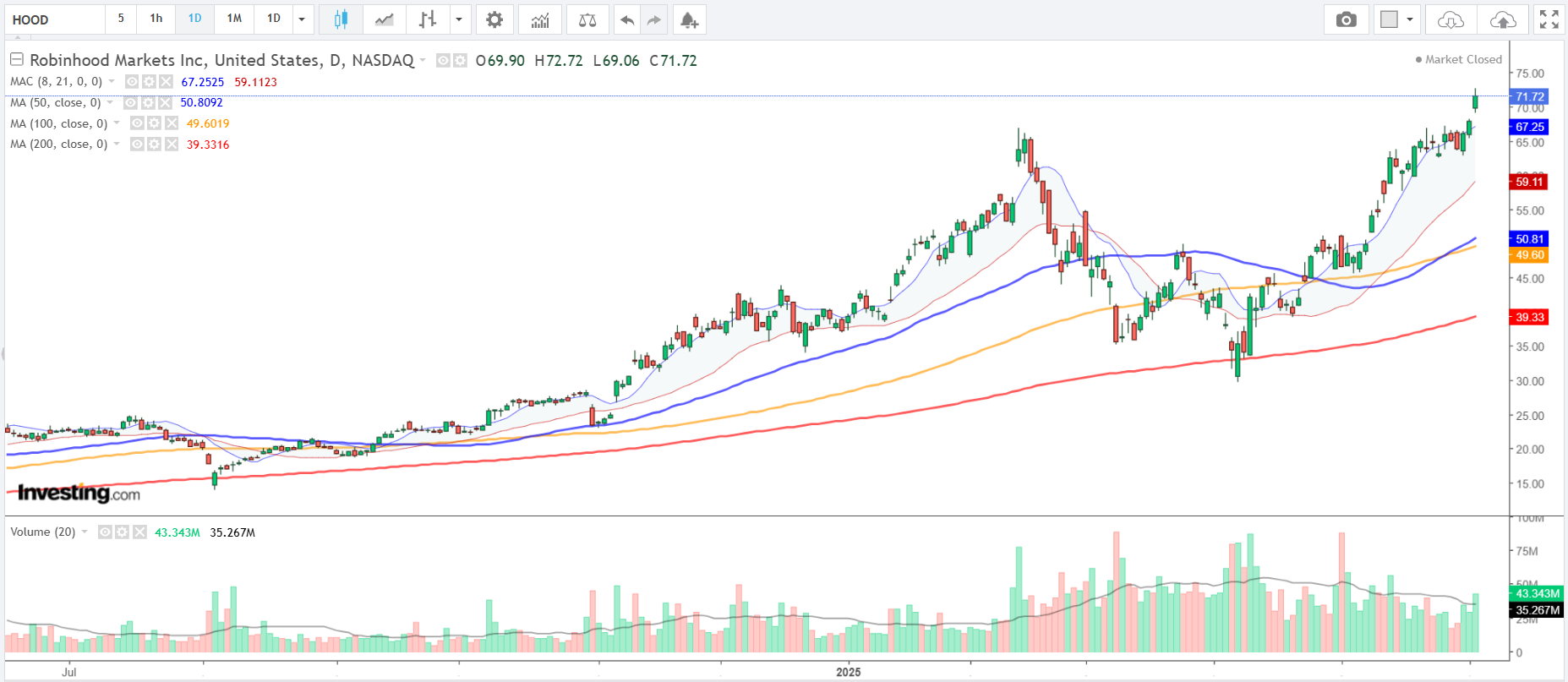Remove MA (100, close, 0) using X button
The height and width of the screenshot is (682, 1568).
click(172, 123)
